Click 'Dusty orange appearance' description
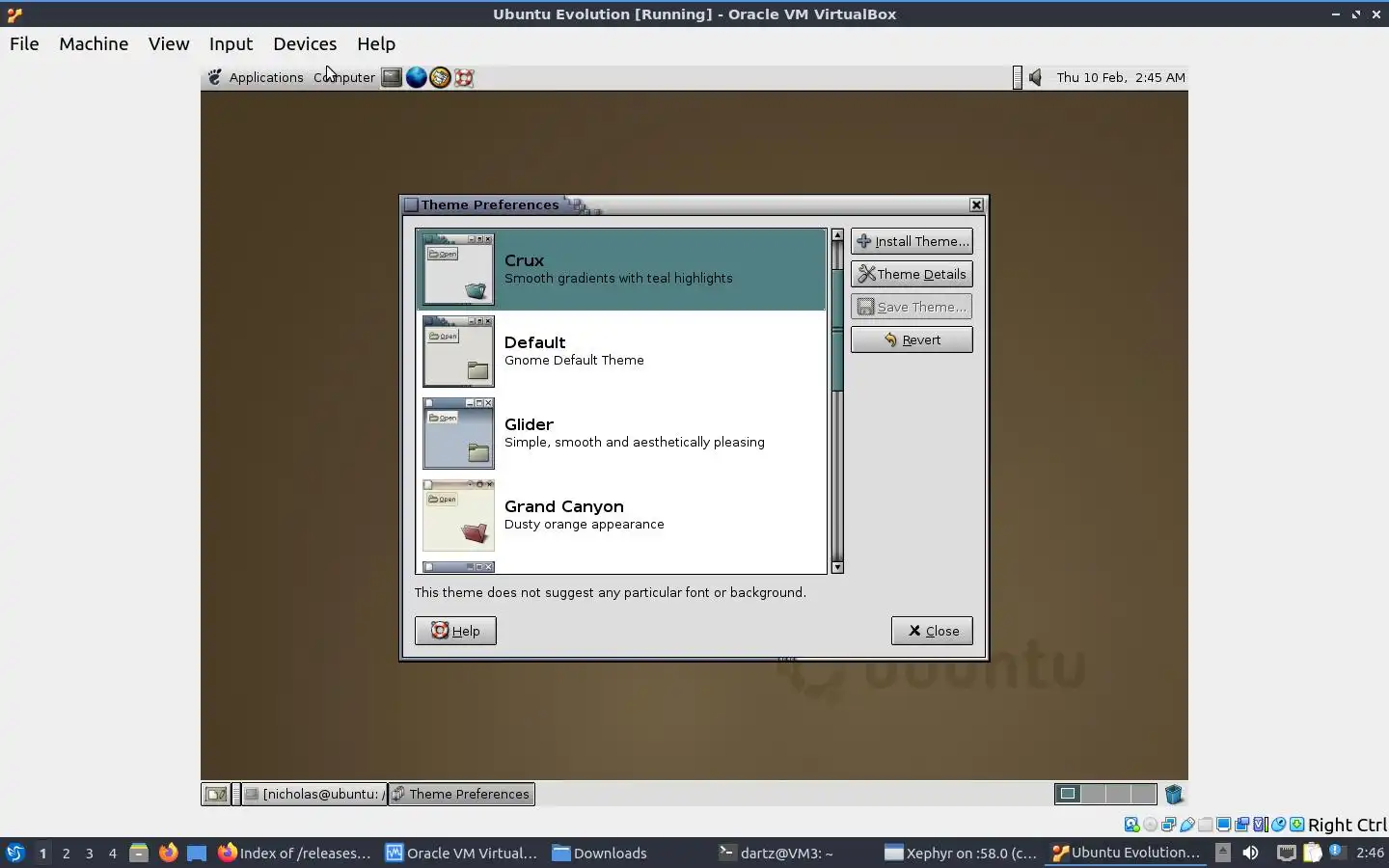The image size is (1389, 868). pos(585,525)
